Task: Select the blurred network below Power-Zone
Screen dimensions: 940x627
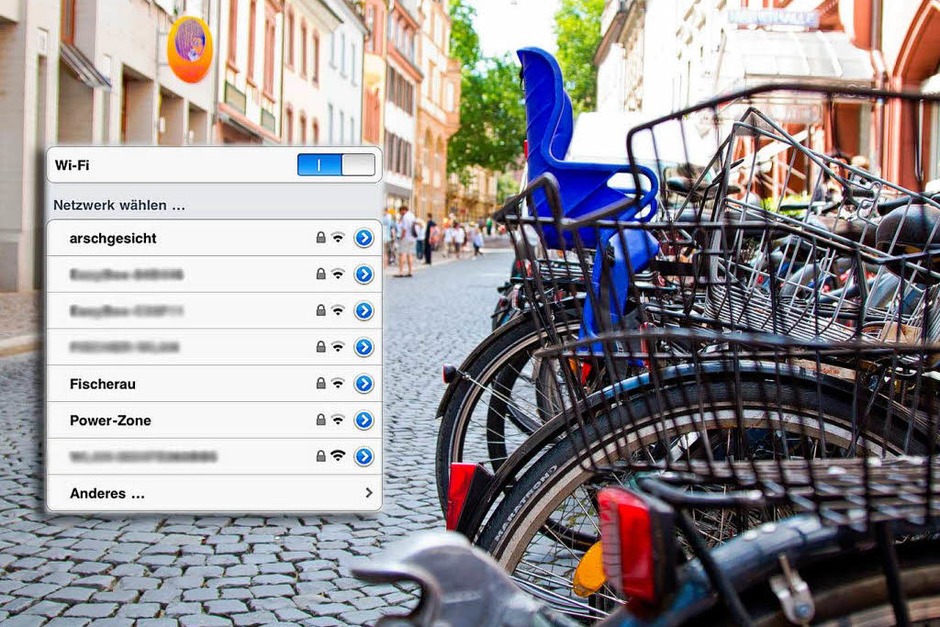Action: tap(214, 457)
